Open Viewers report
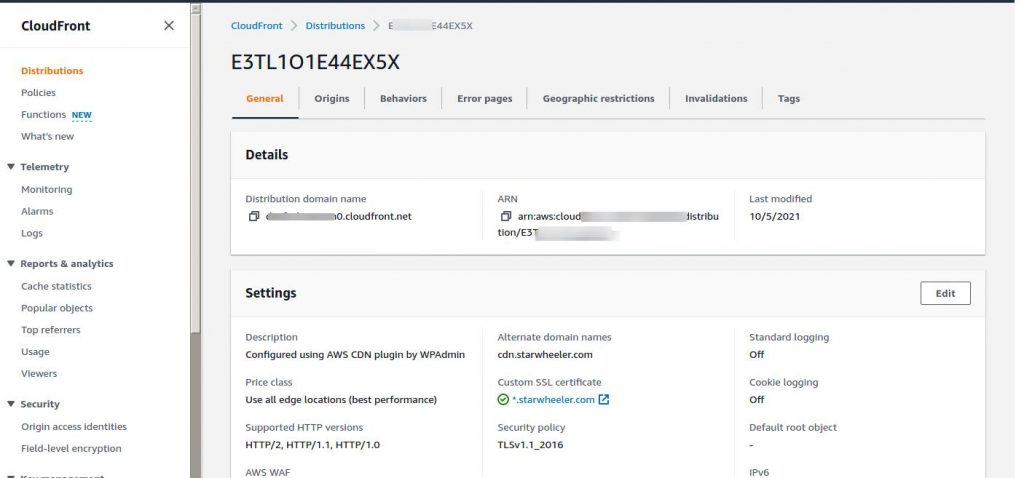This screenshot has height=478, width=1024. tap(39, 374)
